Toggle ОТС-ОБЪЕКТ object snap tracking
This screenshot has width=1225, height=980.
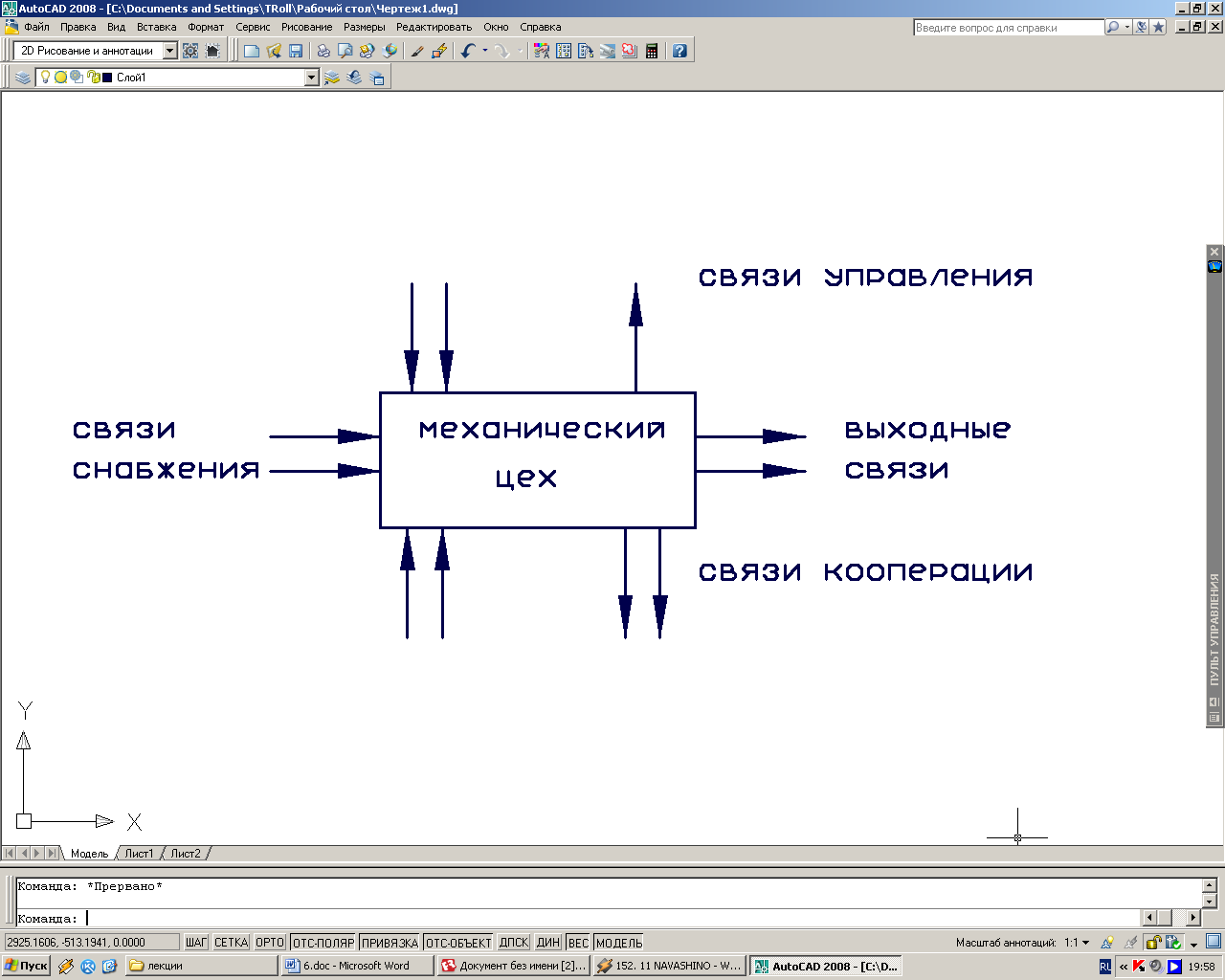coord(458,943)
